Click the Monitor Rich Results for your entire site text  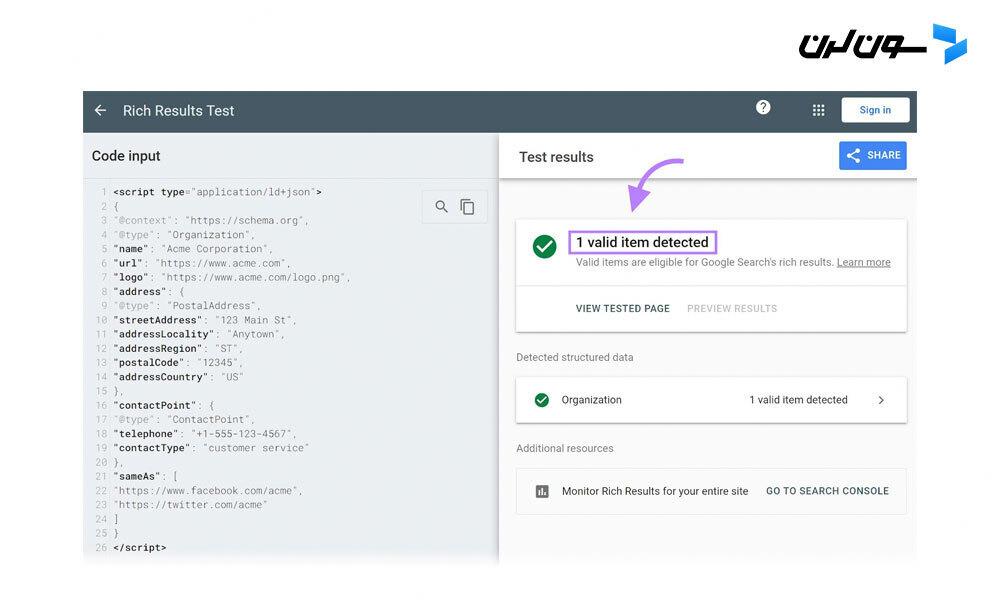coord(655,491)
